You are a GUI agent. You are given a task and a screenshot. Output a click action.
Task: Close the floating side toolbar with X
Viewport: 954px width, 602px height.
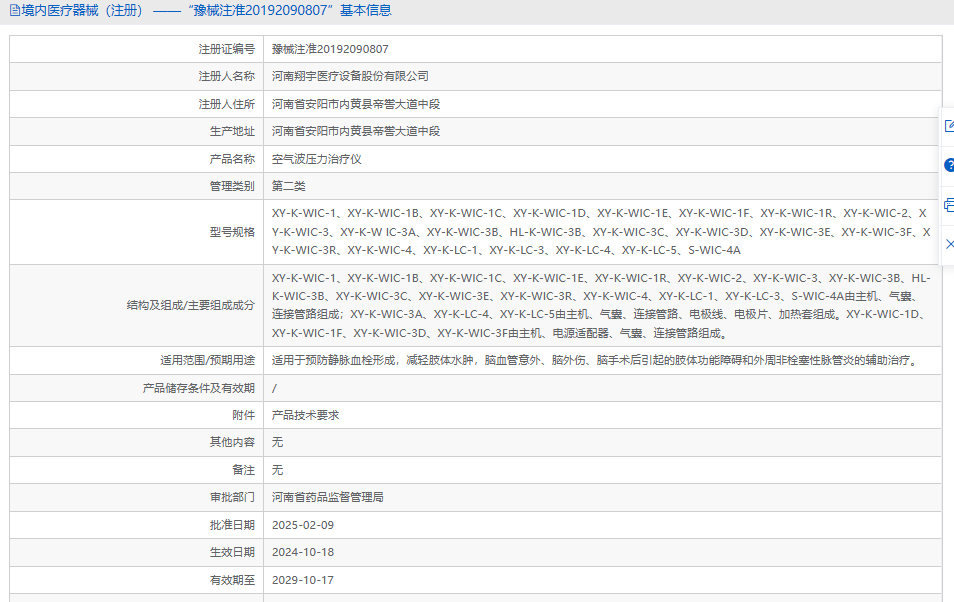pyautogui.click(x=950, y=244)
